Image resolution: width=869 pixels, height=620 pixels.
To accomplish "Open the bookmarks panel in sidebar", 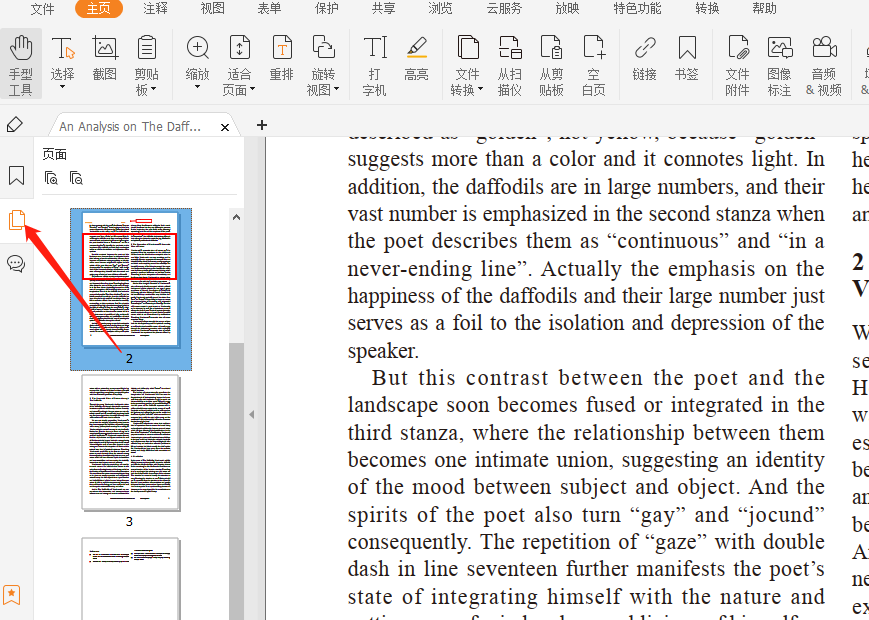I will pyautogui.click(x=17, y=176).
